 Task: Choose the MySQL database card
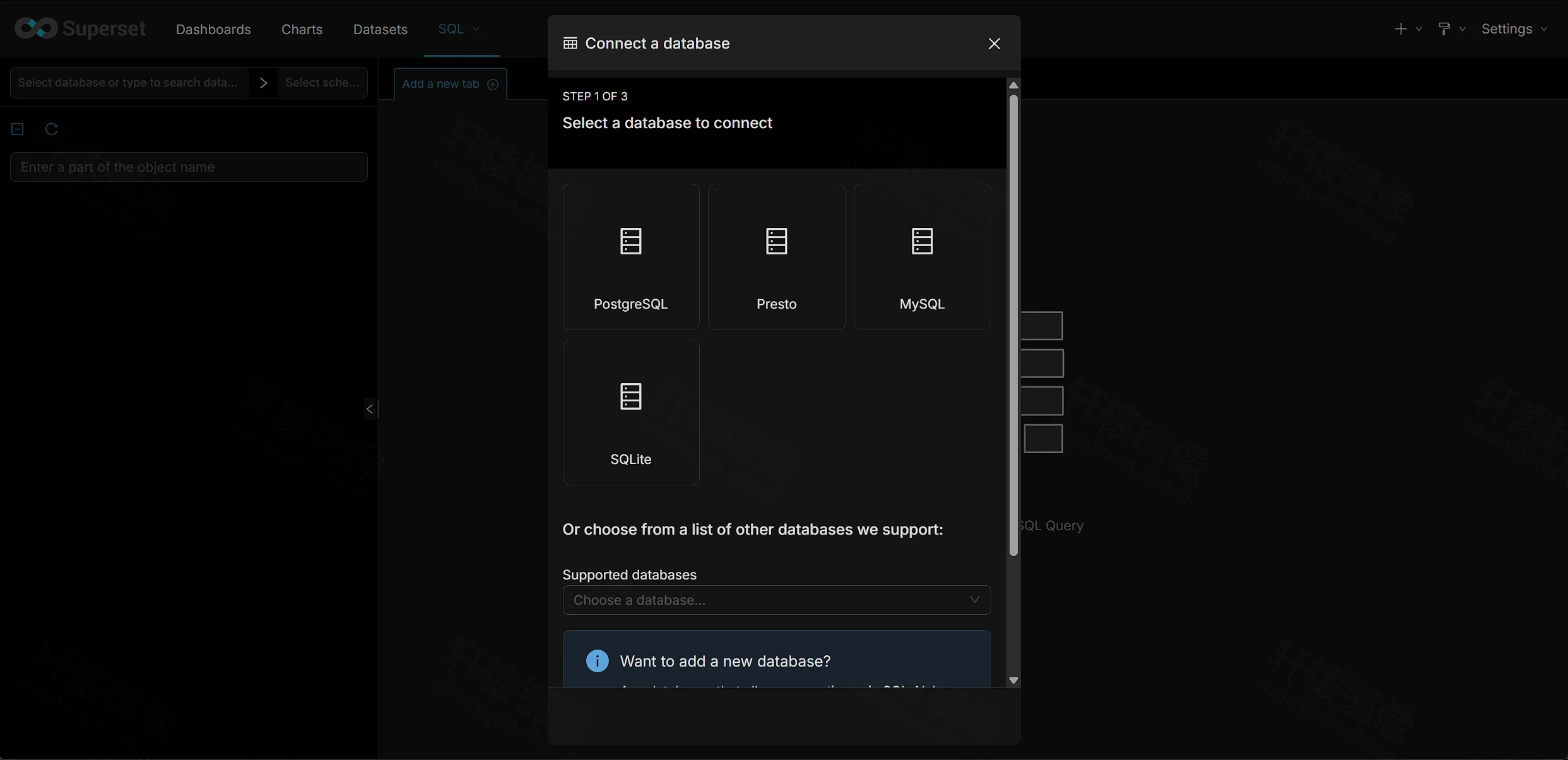click(x=922, y=256)
